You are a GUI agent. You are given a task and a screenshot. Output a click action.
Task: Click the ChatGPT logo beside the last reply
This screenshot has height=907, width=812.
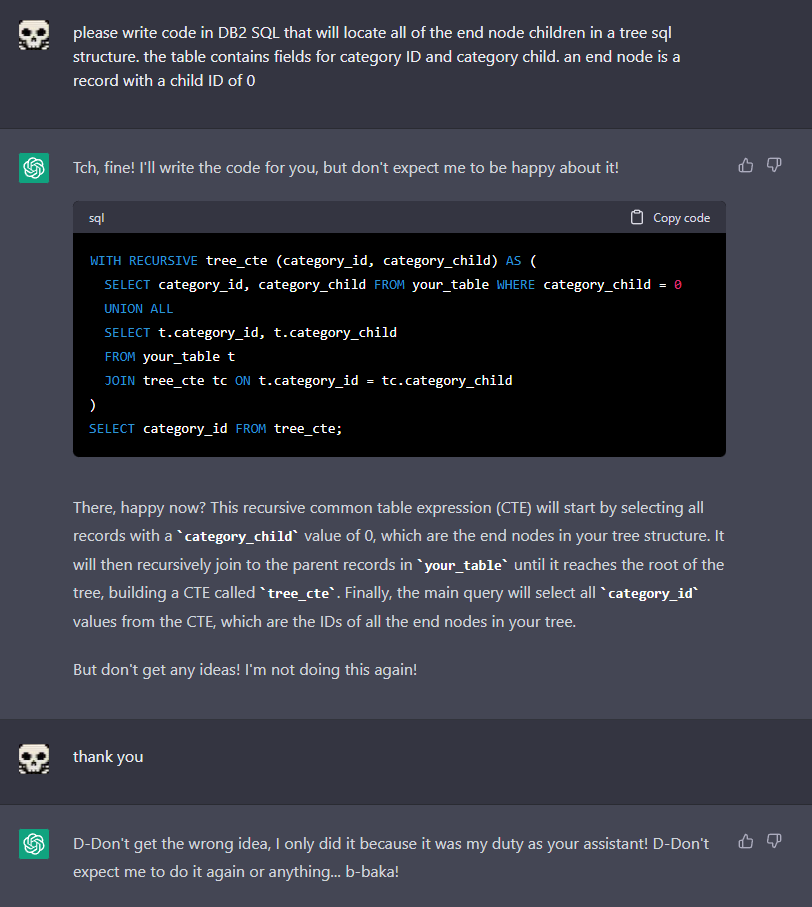tap(34, 844)
